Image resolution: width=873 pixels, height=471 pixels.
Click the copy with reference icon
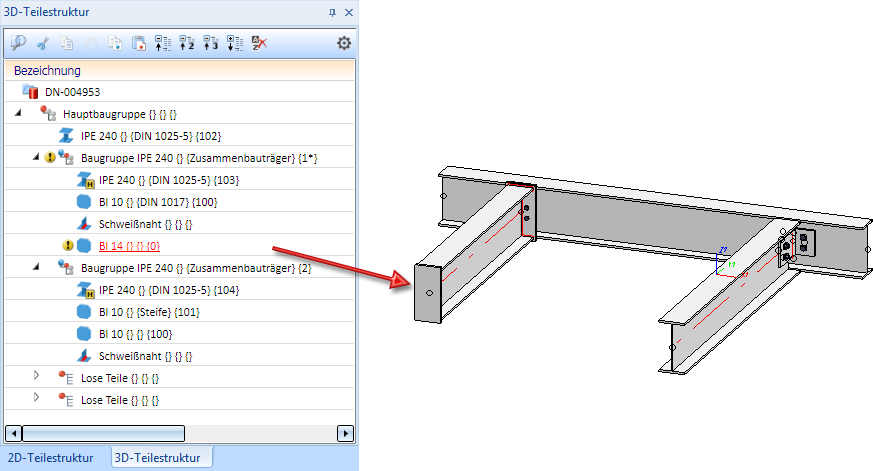pos(115,43)
